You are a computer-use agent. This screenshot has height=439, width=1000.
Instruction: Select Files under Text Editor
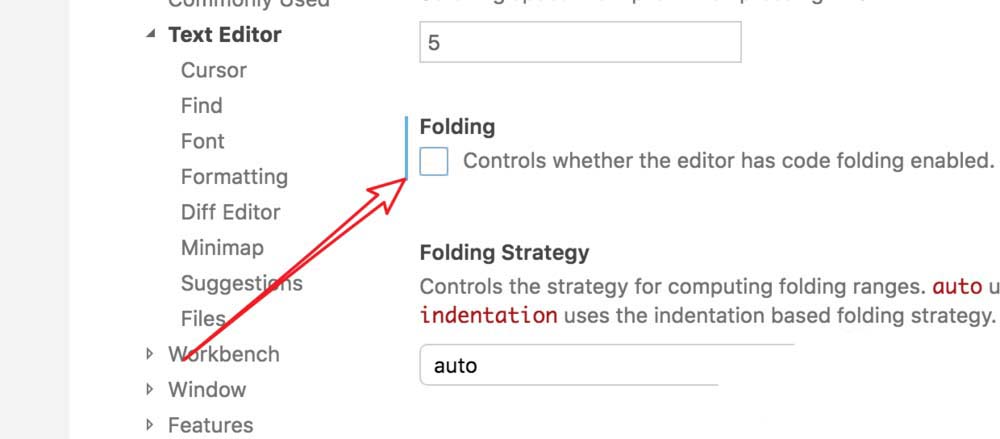203,319
